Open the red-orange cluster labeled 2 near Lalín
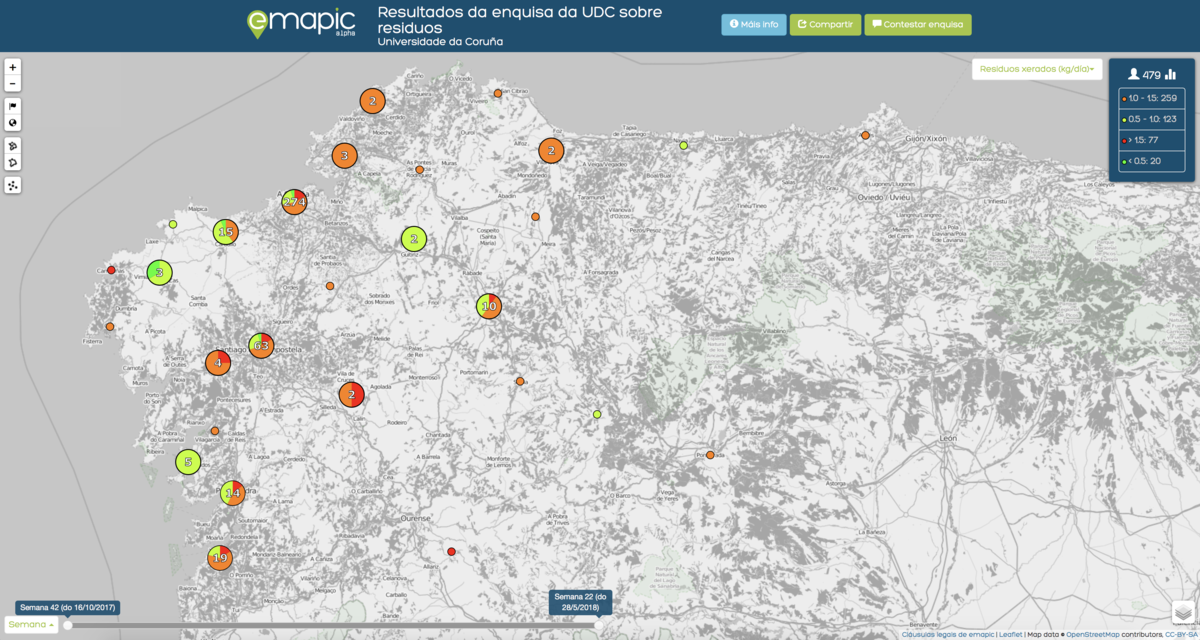This screenshot has width=1200, height=640. (351, 395)
